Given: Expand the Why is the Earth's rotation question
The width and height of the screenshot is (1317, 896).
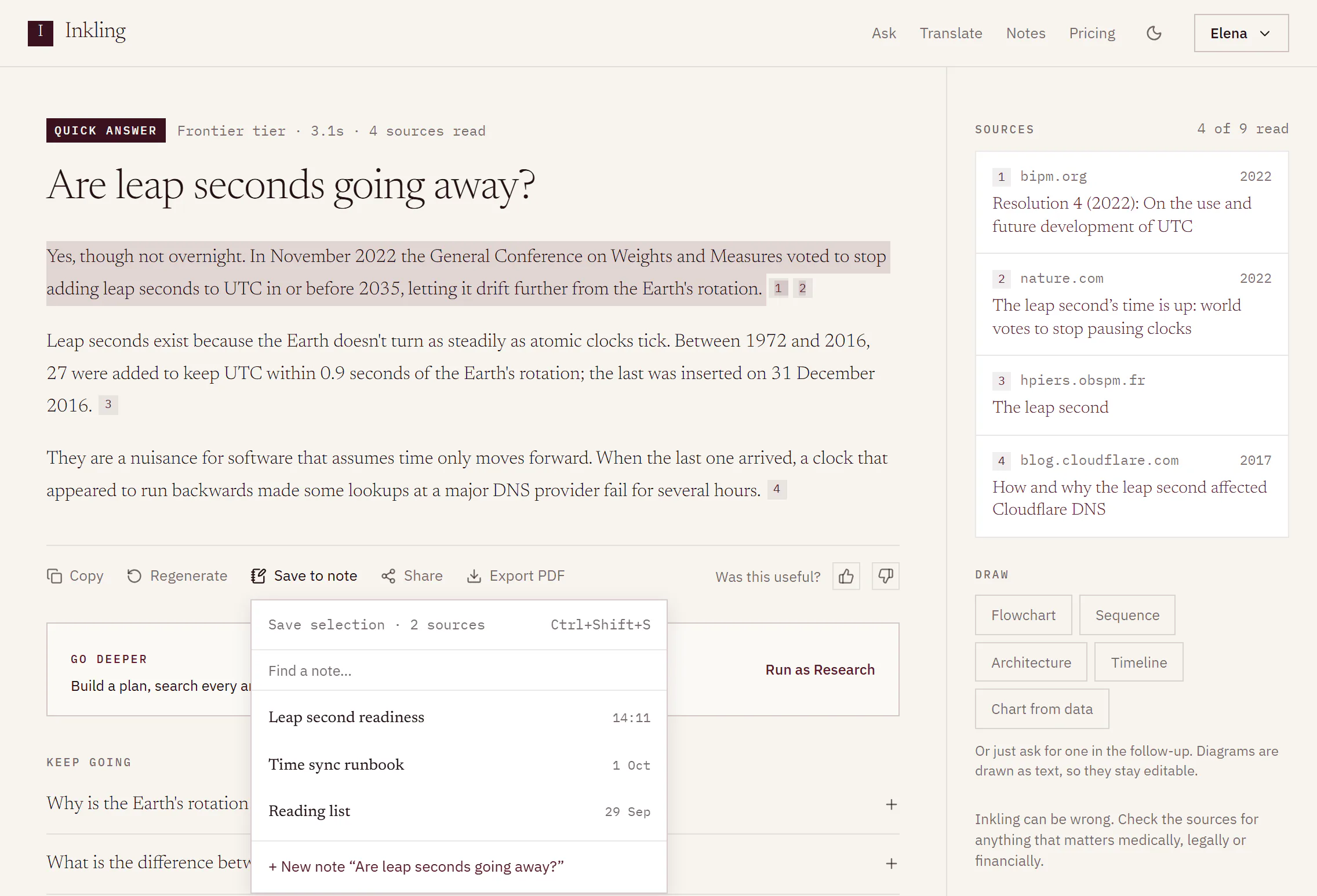Looking at the screenshot, I should pyautogui.click(x=892, y=804).
